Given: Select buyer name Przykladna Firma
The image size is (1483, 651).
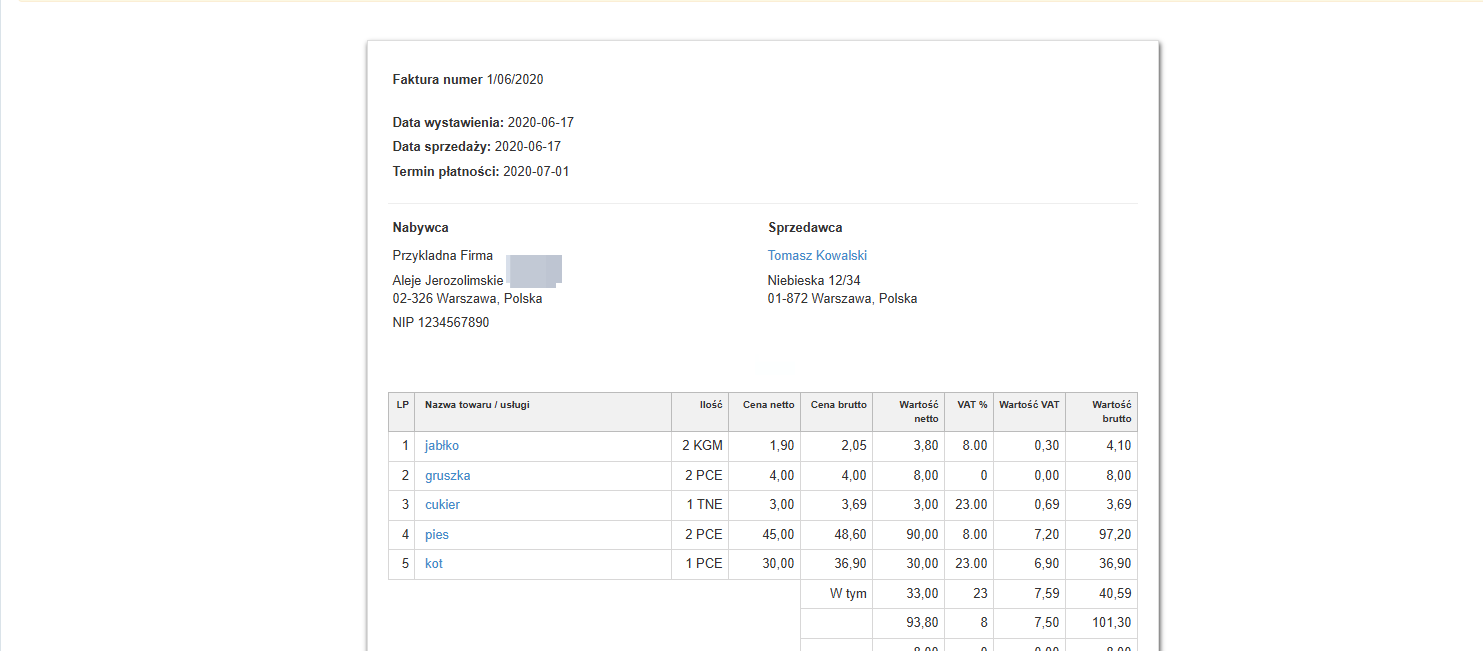Looking at the screenshot, I should tap(443, 256).
